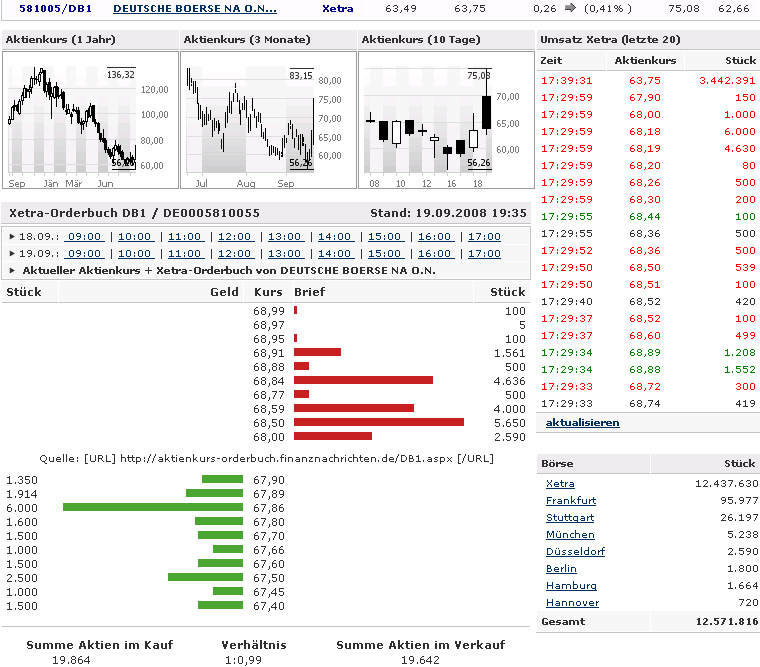Click Summe Aktien im Kauf value 19.864
Image resolution: width=760 pixels, height=667 pixels.
[71, 660]
